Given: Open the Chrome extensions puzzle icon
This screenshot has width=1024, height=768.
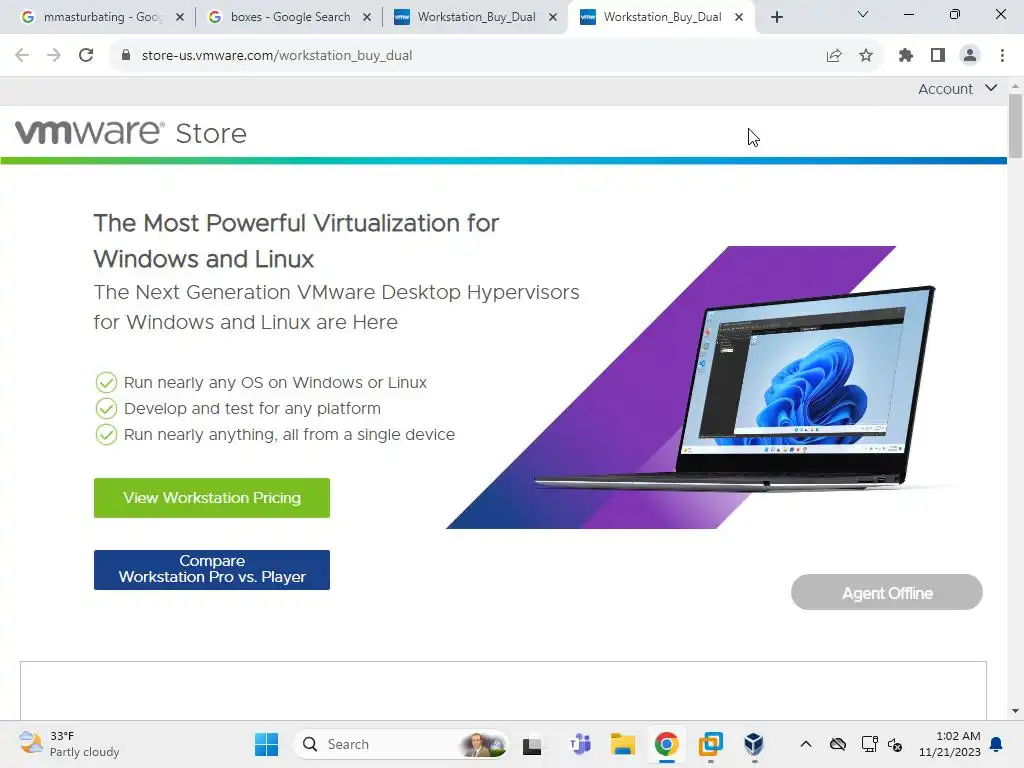Looking at the screenshot, I should 905,56.
